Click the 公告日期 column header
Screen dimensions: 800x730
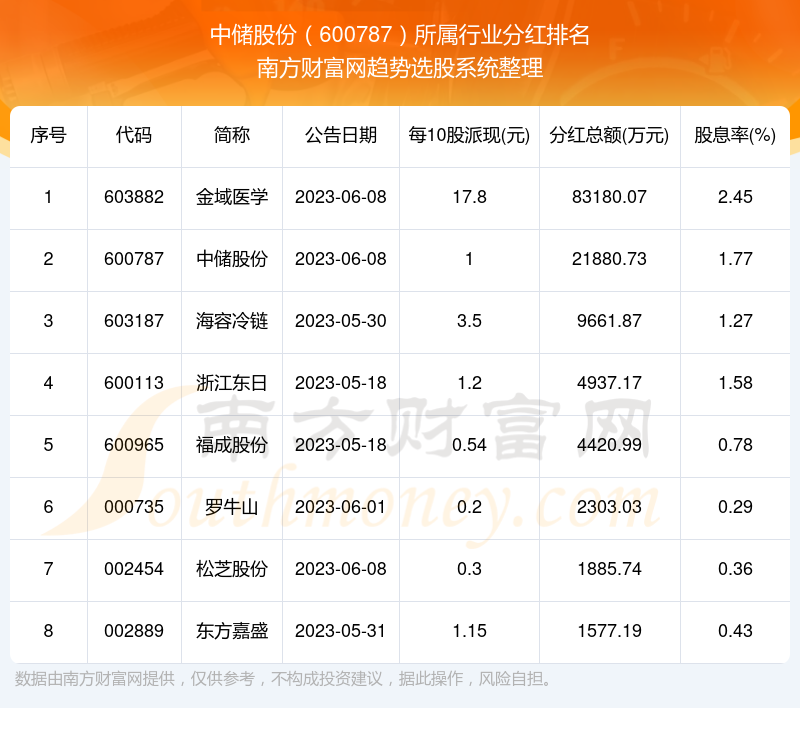tap(341, 136)
